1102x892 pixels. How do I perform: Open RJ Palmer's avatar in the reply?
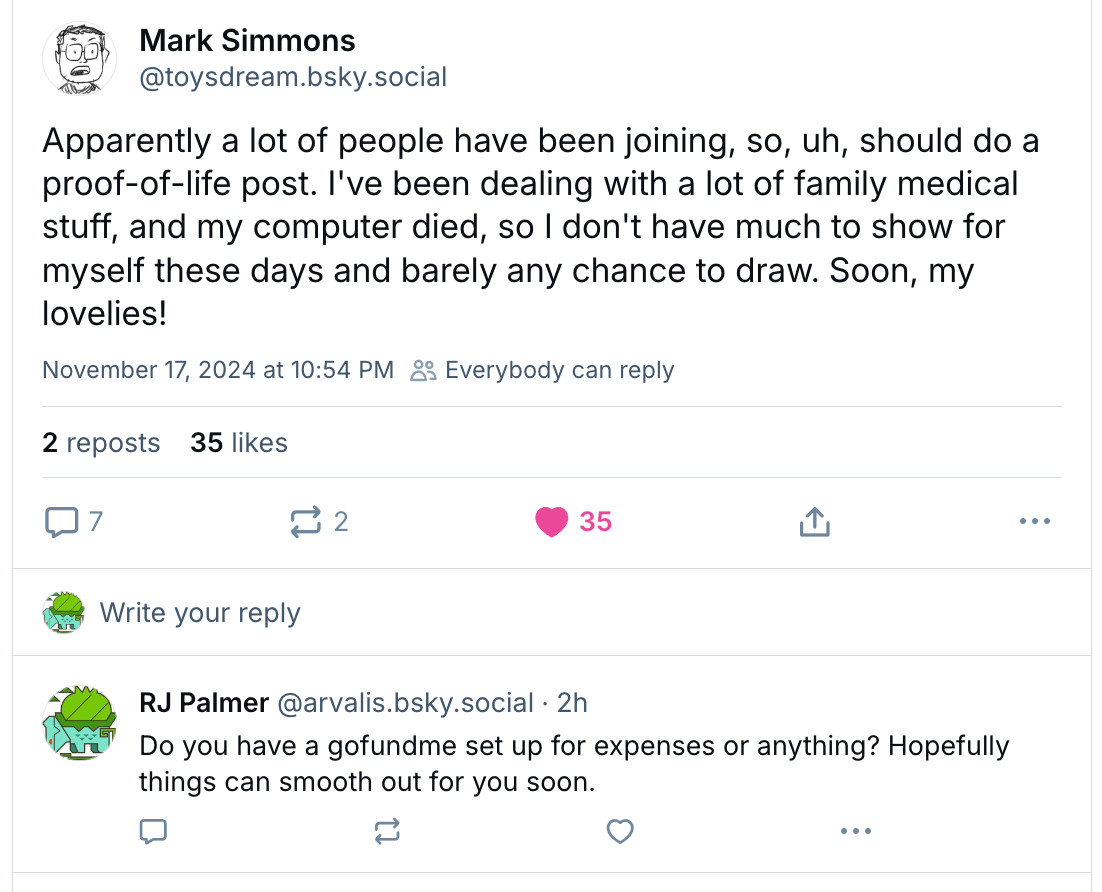tap(79, 723)
